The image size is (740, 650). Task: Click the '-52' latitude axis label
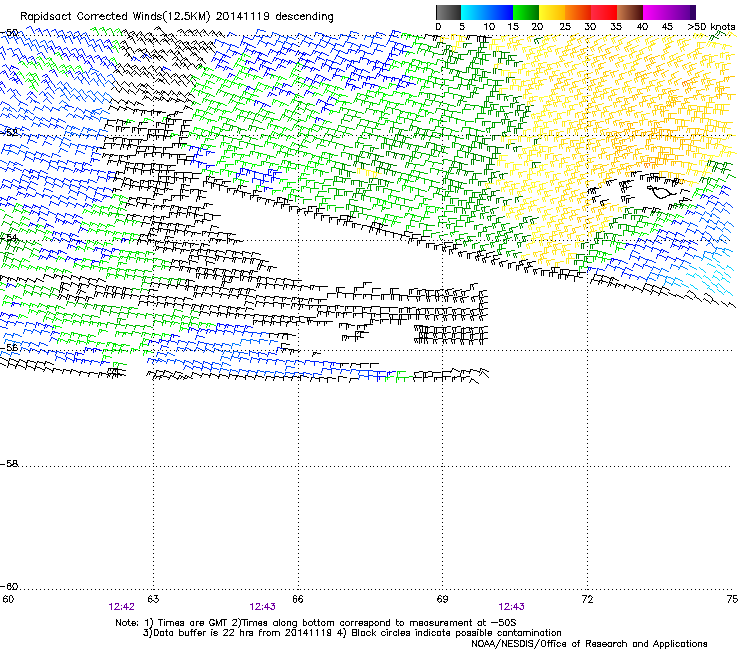[9, 133]
